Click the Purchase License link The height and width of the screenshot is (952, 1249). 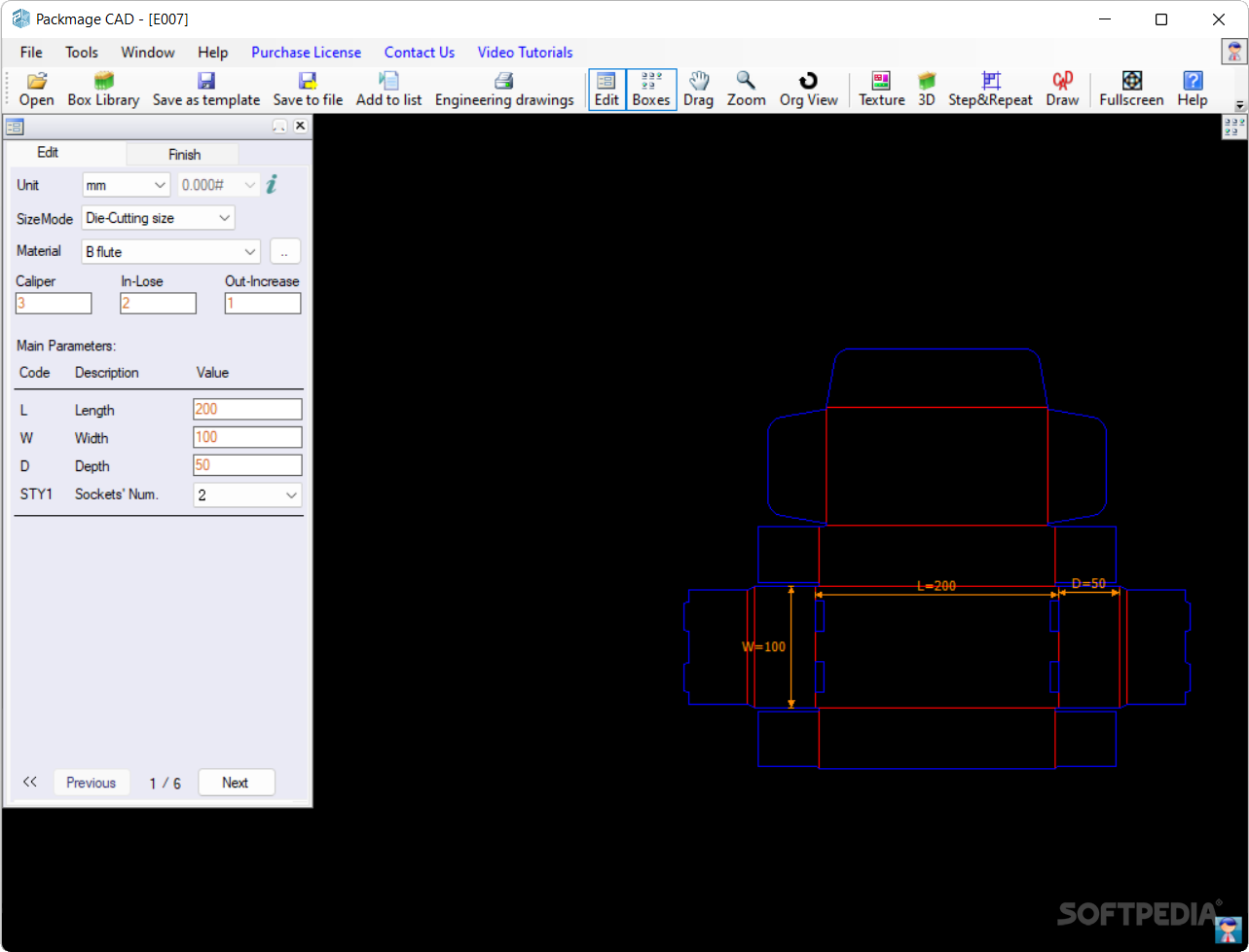(x=306, y=53)
